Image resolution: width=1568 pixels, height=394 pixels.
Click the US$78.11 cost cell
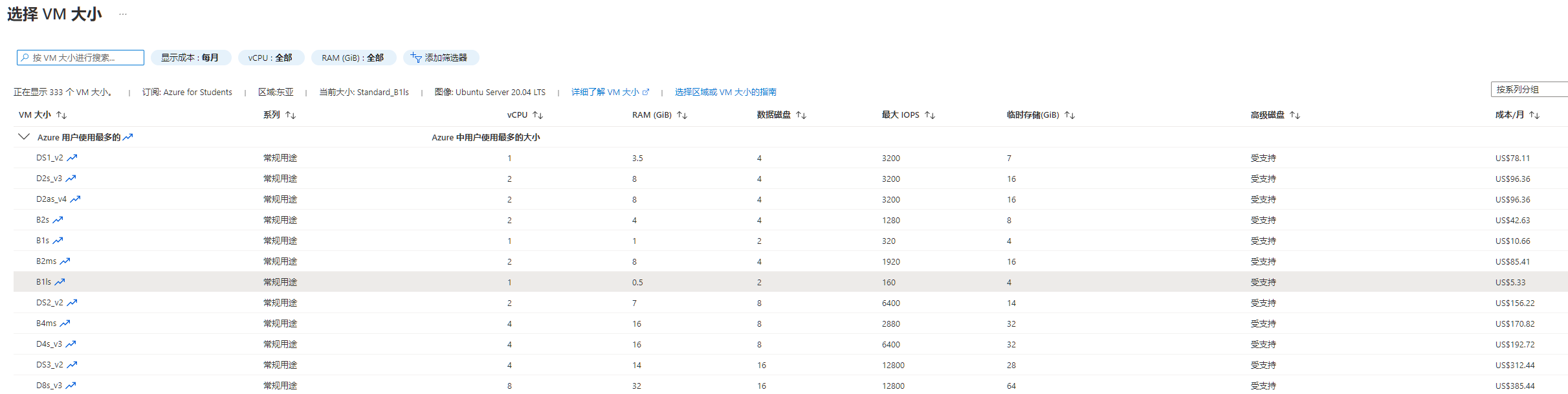[1512, 159]
